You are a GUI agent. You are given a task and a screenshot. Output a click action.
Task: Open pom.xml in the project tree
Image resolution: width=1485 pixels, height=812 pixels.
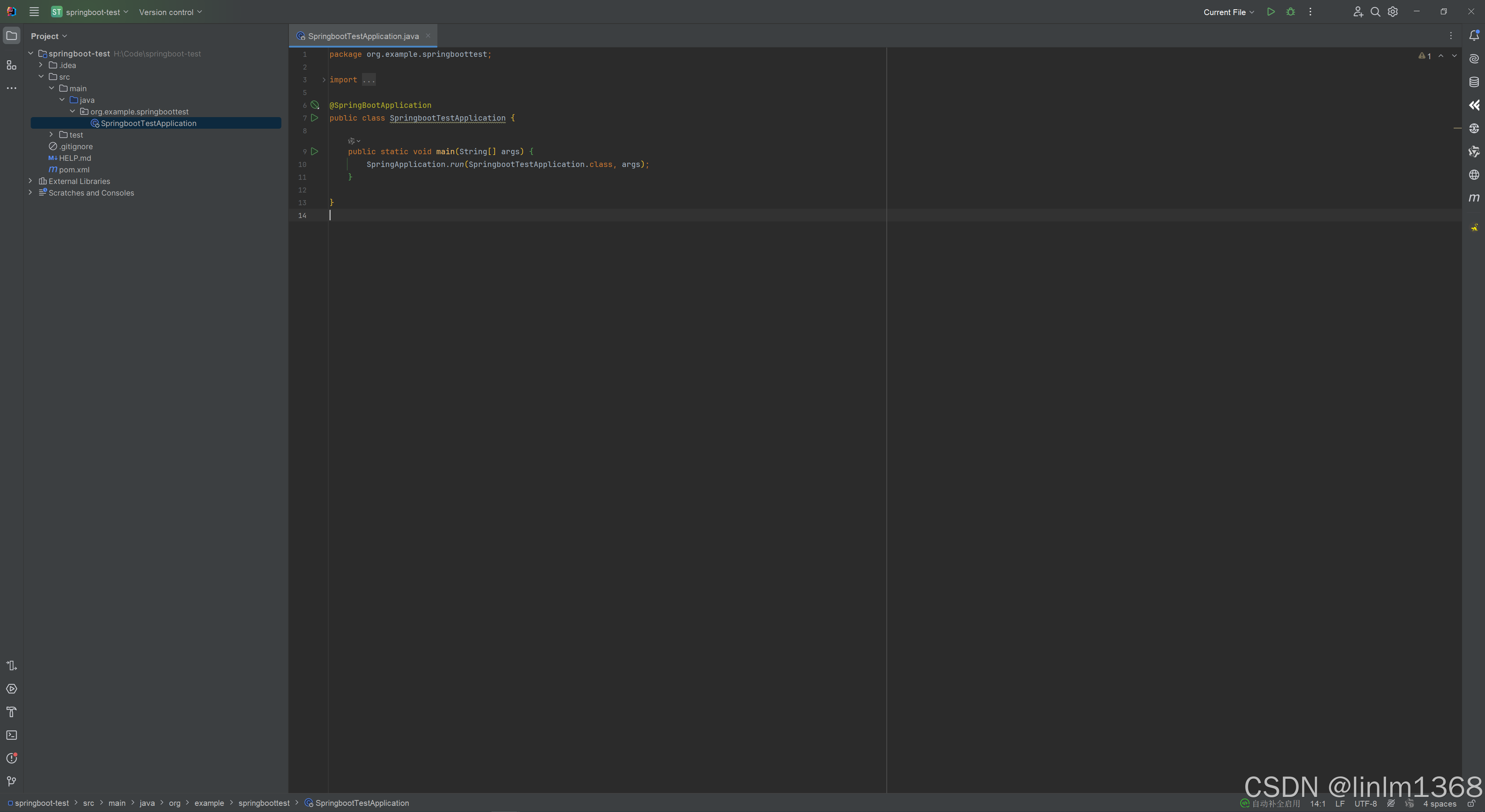(x=74, y=169)
